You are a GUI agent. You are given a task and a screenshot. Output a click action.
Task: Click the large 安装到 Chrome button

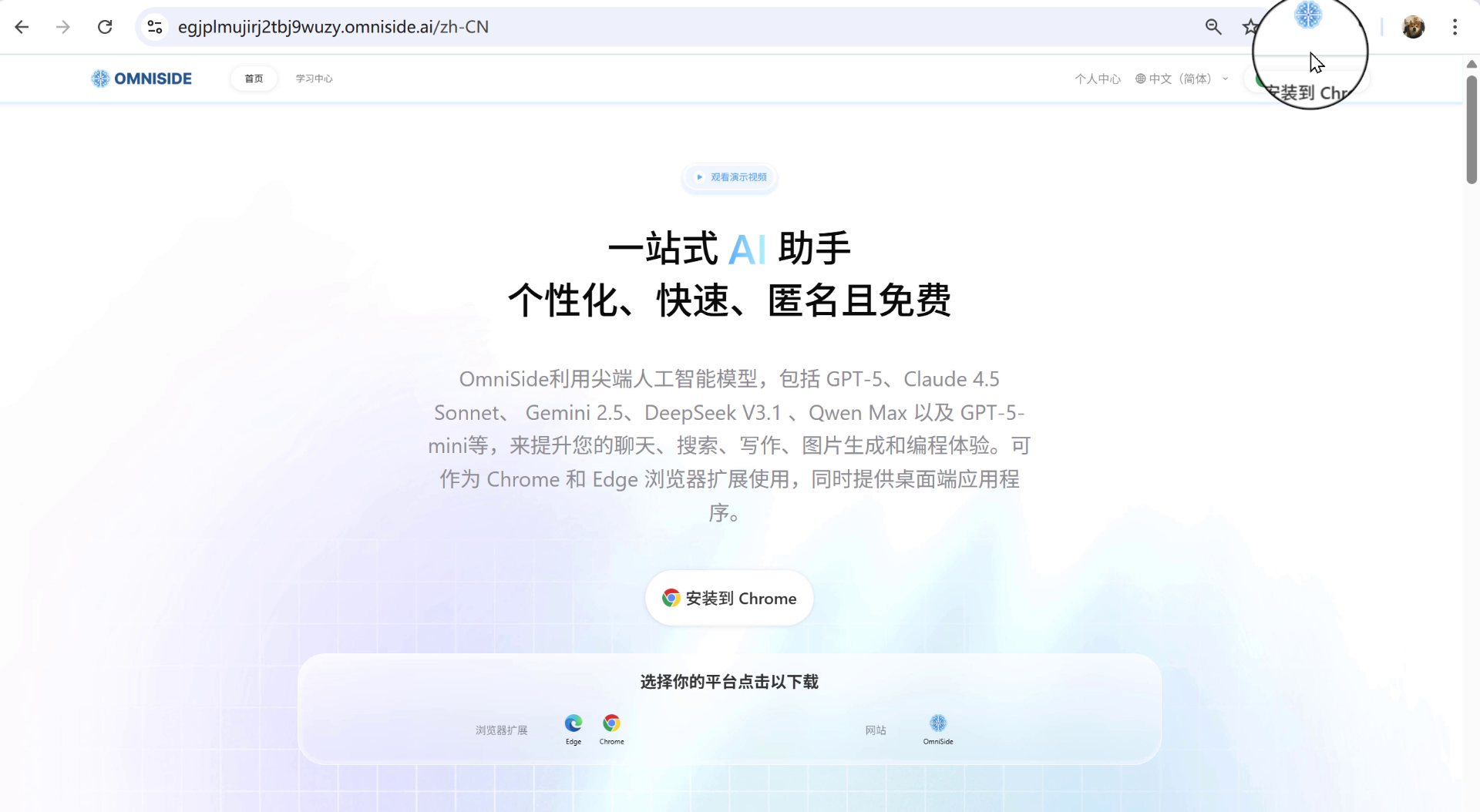click(x=729, y=599)
